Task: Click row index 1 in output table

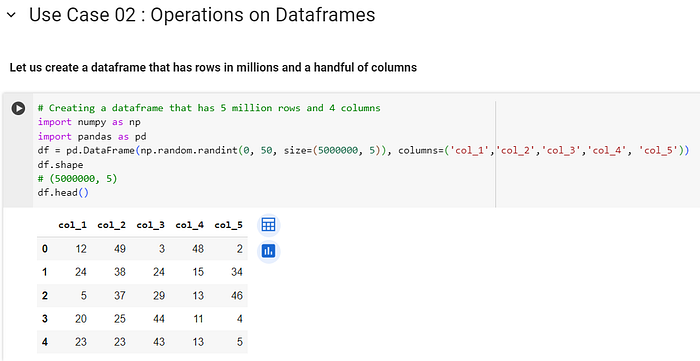Action: coord(45,272)
